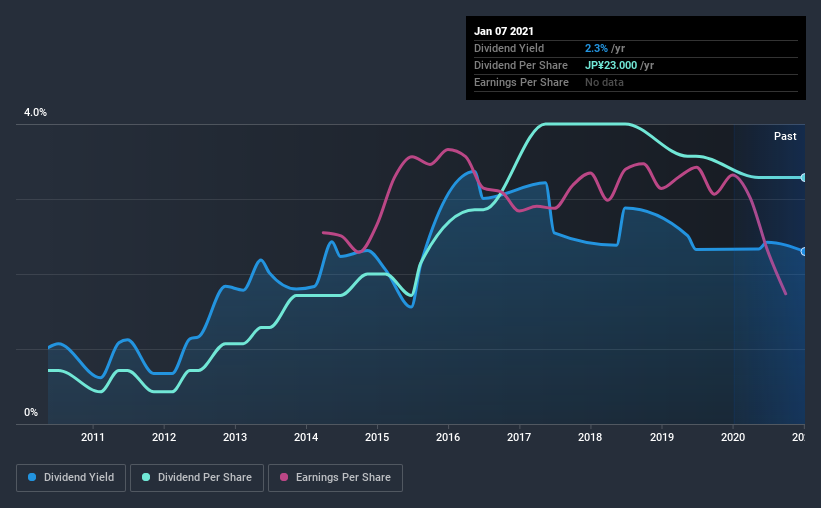Click the tooltip Dividend Yield row label
The width and height of the screenshot is (821, 508).
tap(509, 49)
